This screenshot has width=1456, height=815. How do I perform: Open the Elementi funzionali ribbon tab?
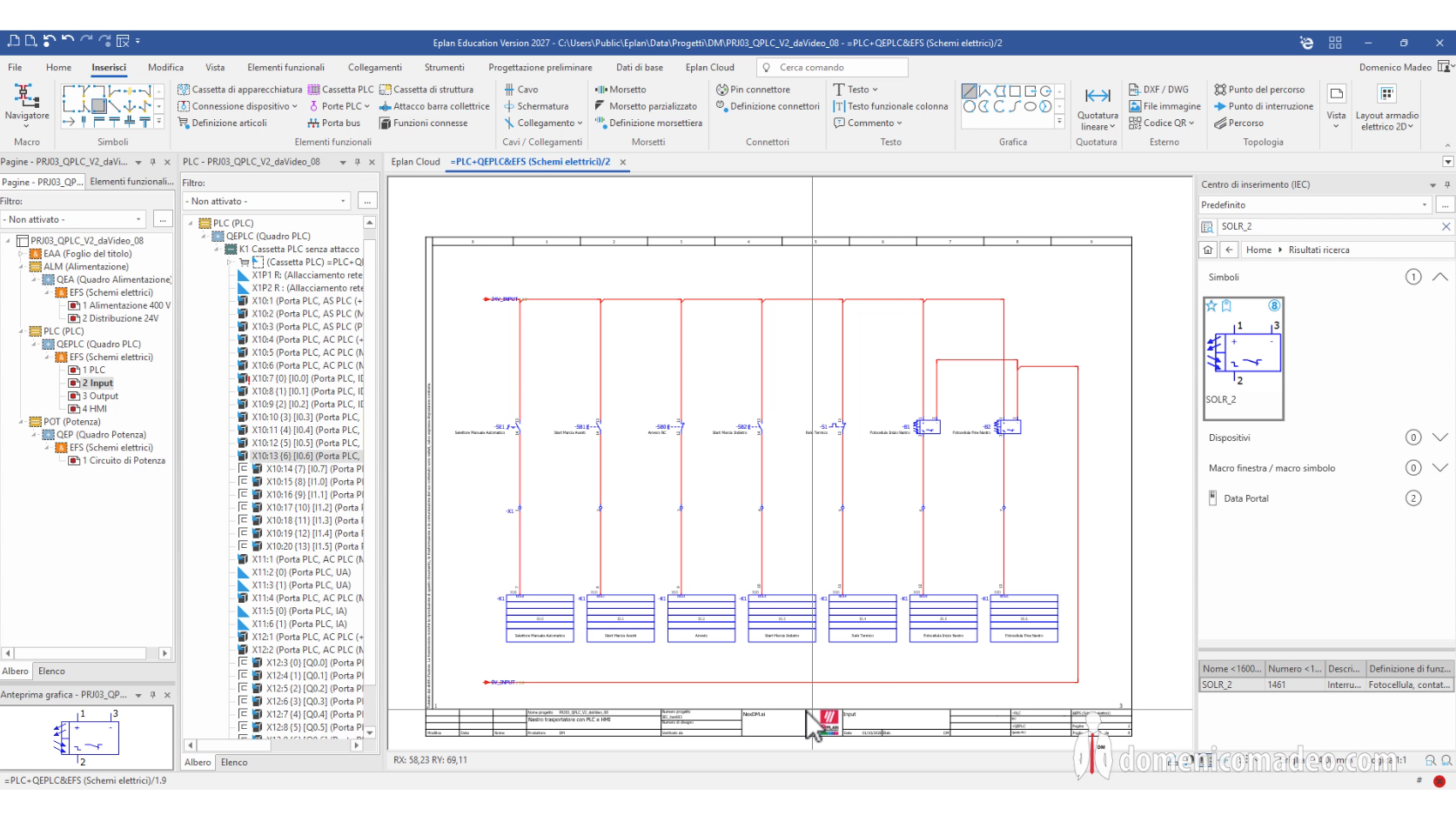coord(285,67)
